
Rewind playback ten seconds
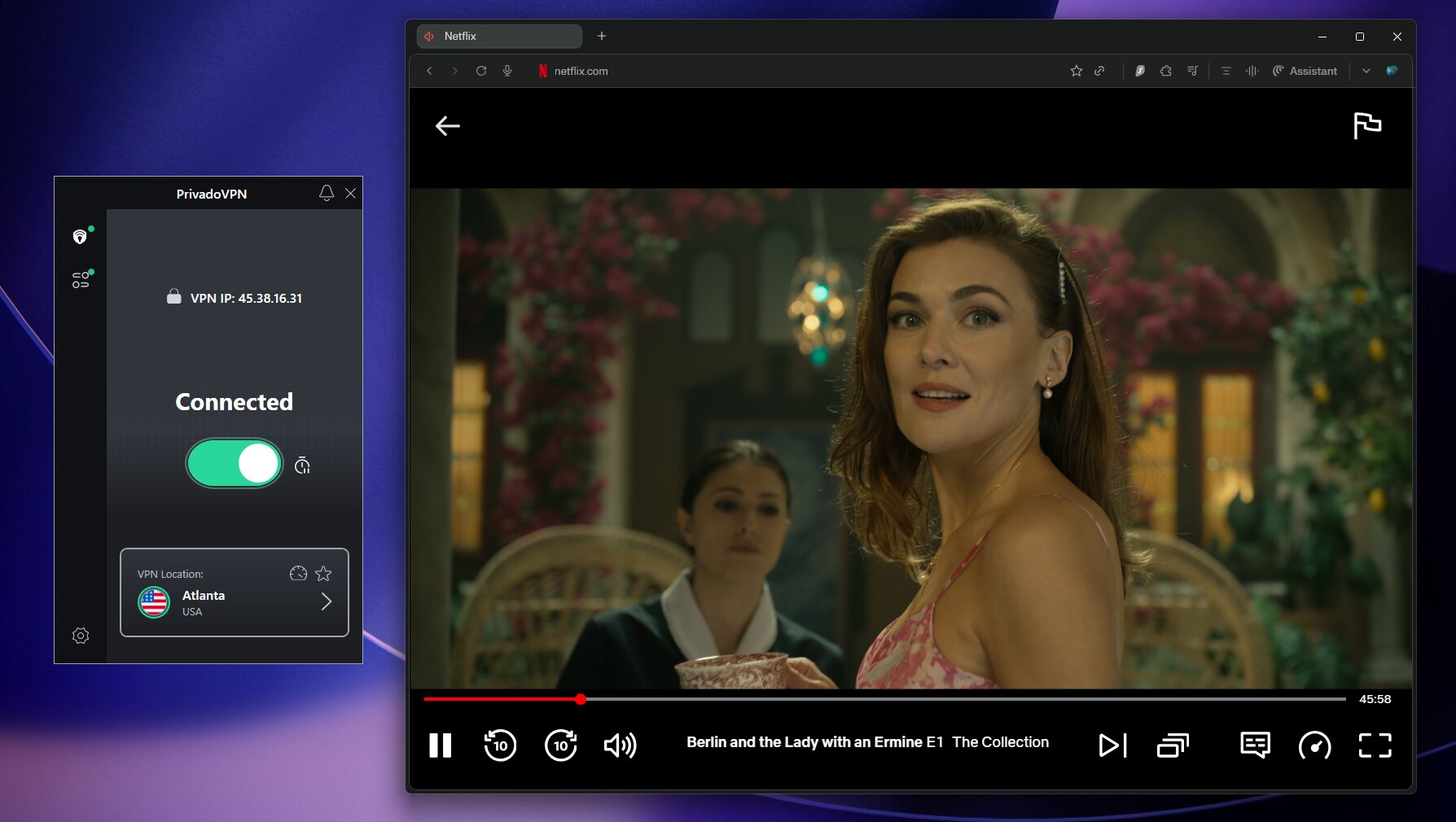coord(500,745)
